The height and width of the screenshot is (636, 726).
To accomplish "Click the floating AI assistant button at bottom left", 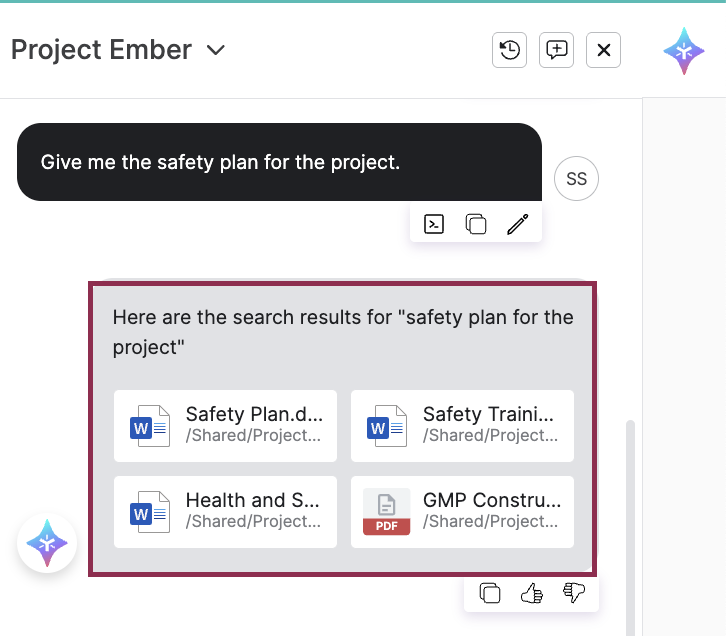I will tap(47, 543).
